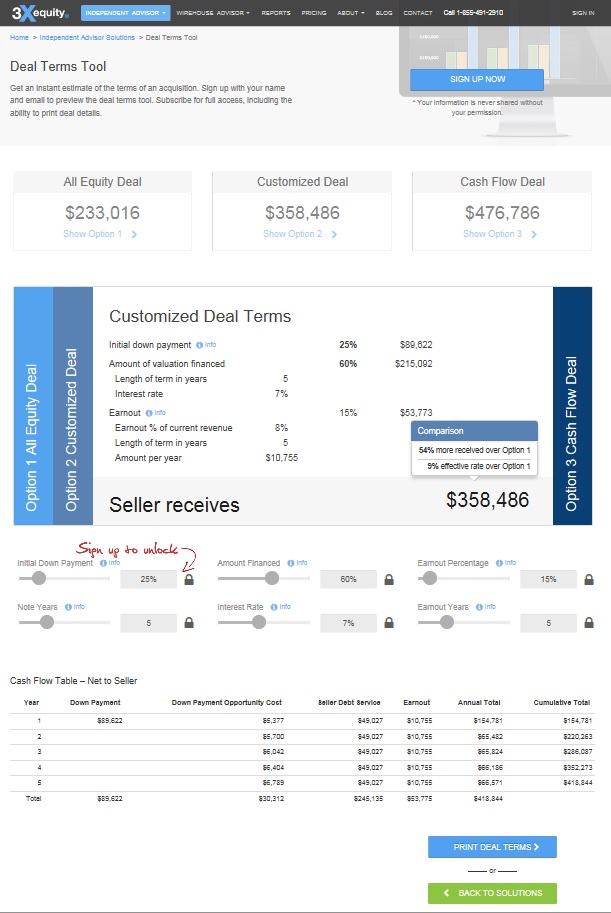Click the Print Deal Terms button
611x913 pixels.
pyautogui.click(x=492, y=847)
